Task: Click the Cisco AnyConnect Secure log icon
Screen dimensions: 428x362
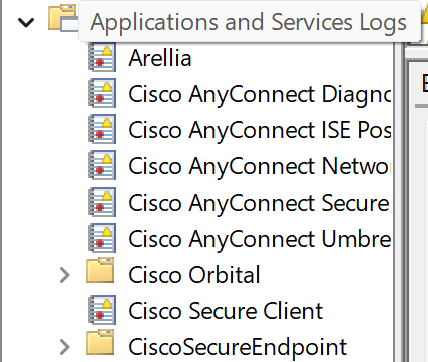Action: (102, 202)
